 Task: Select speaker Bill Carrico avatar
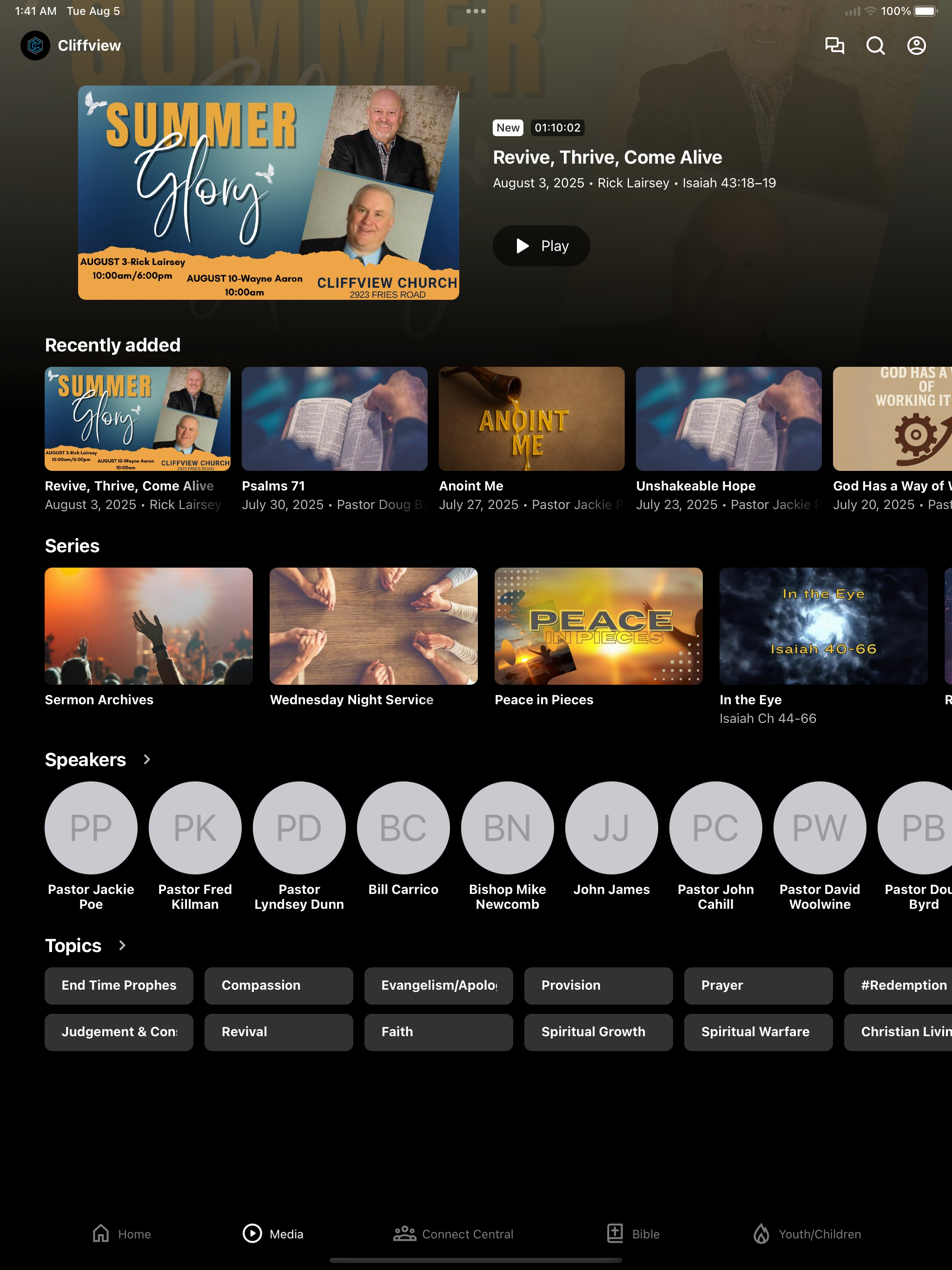coord(403,828)
